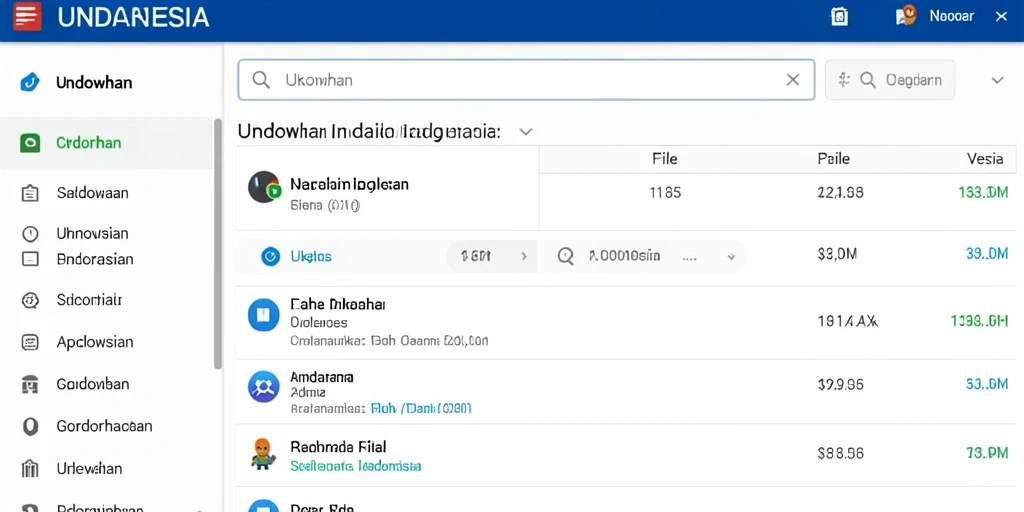Click the magnifier icon in Ukomhan search
Image resolution: width=1024 pixels, height=512 pixels.
pyautogui.click(x=261, y=80)
